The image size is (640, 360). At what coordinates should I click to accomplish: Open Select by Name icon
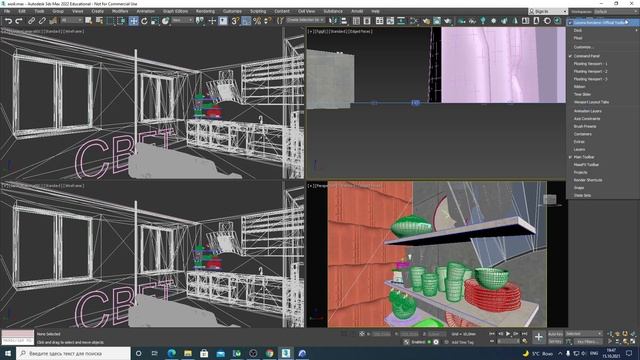pos(99,21)
